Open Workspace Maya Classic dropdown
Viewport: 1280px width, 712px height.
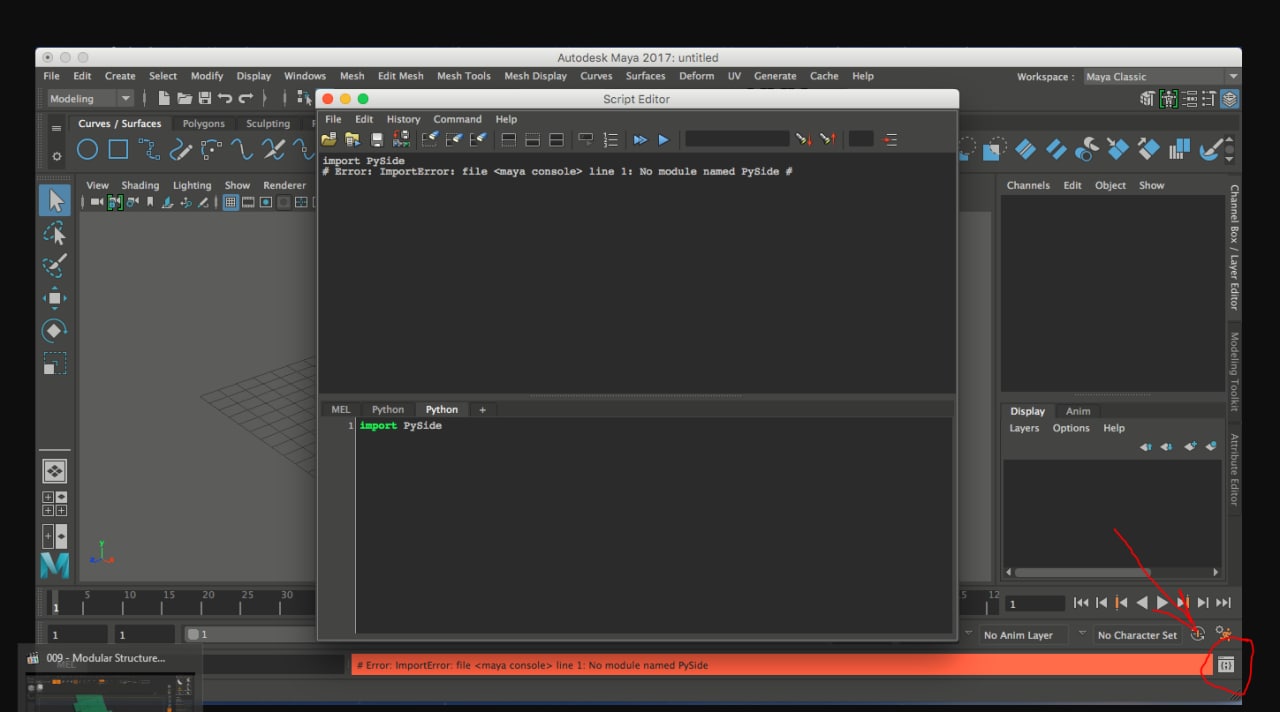pyautogui.click(x=1162, y=76)
